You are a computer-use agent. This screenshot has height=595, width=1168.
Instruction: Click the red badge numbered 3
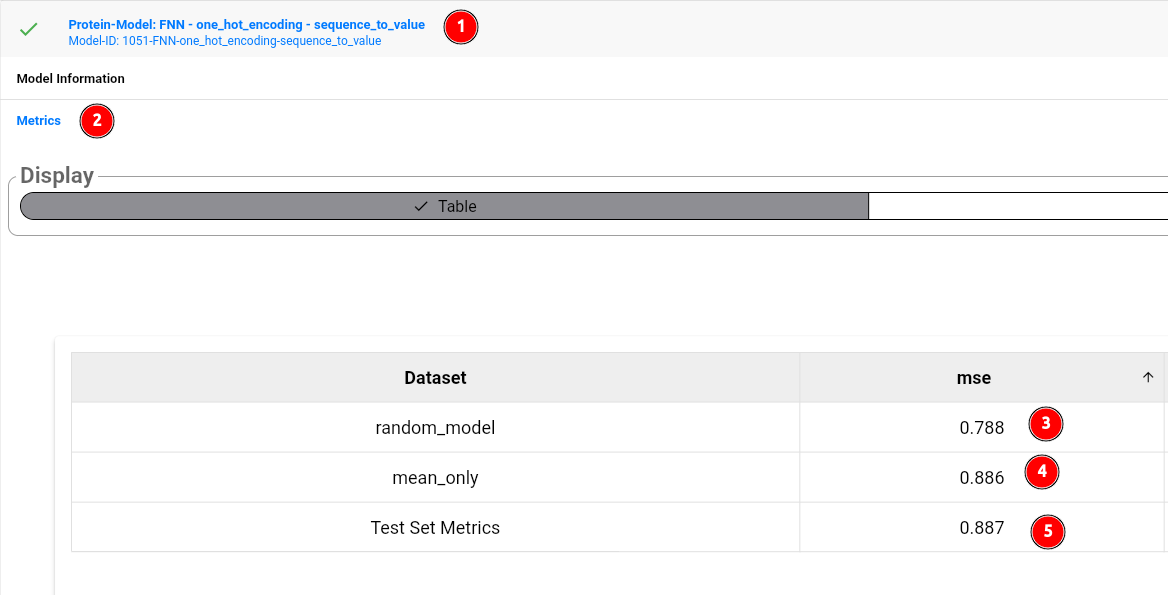(1046, 423)
